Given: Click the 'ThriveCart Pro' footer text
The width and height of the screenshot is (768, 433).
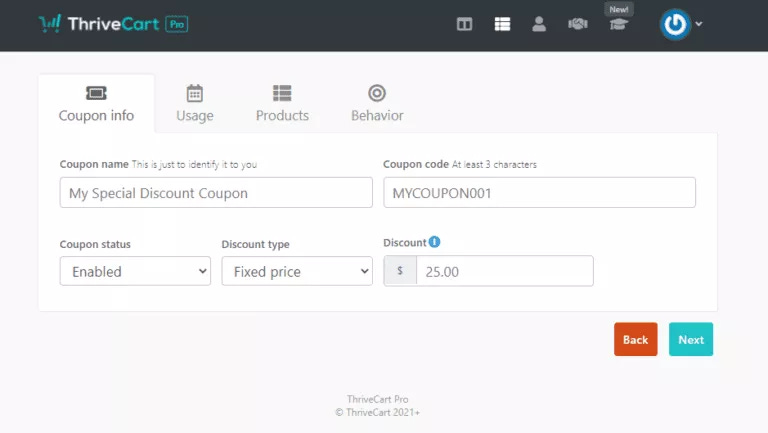Looking at the screenshot, I should (x=378, y=399).
